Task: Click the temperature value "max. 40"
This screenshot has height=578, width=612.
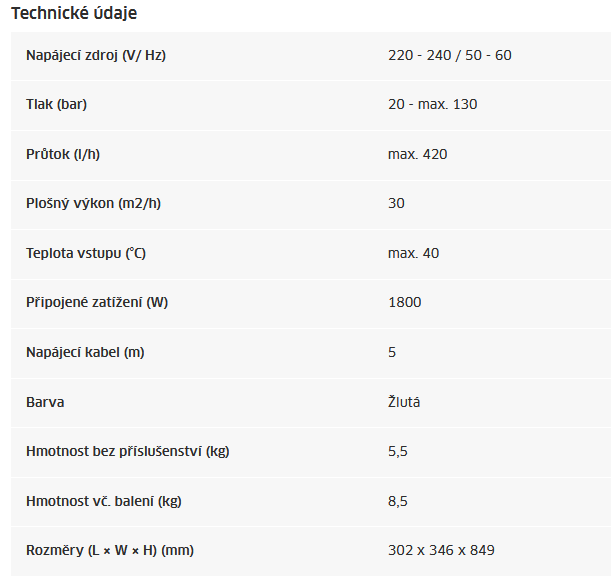Action: (413, 253)
